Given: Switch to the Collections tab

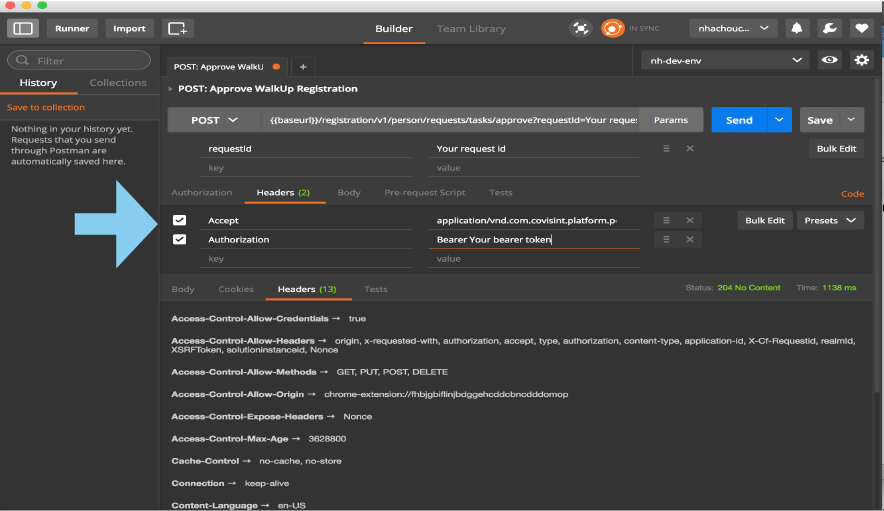Looking at the screenshot, I should 118,83.
